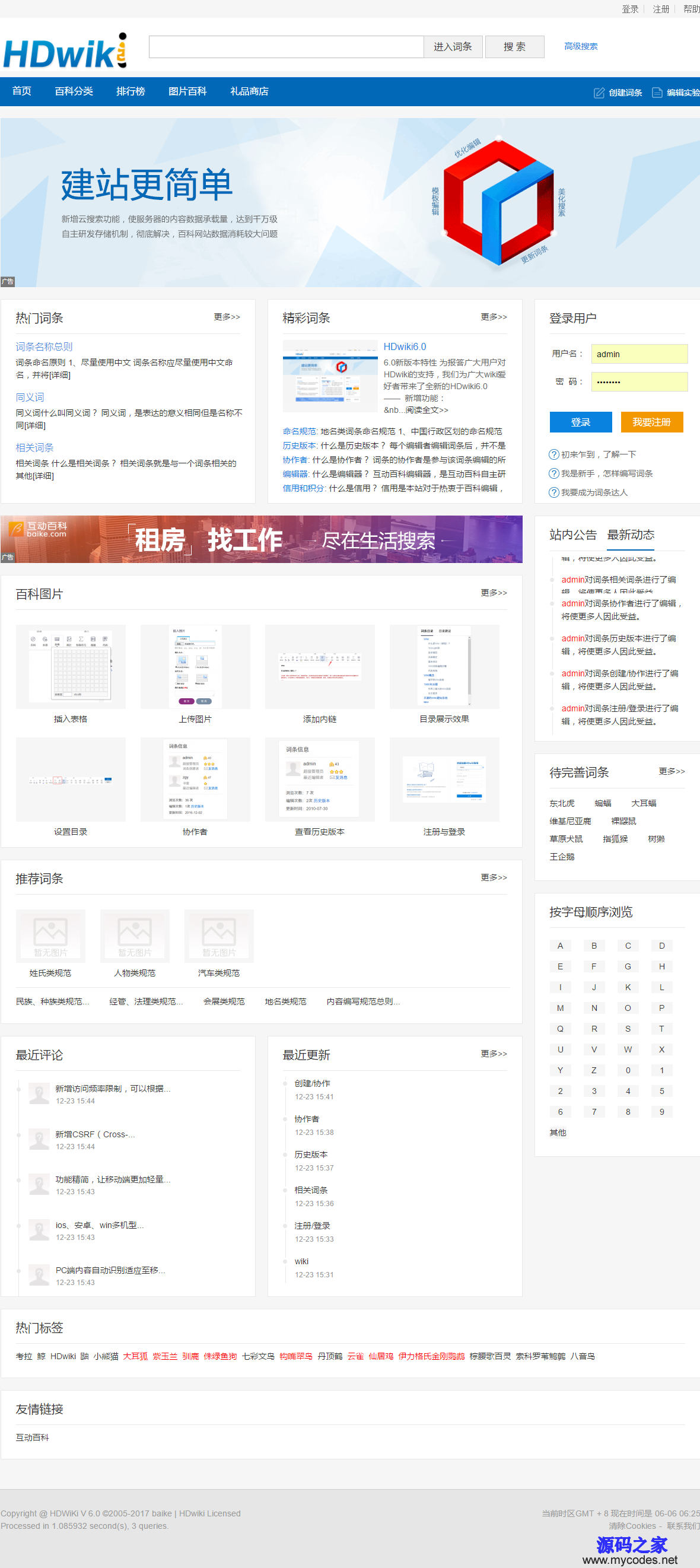
Task: Open the 查看历史版本 picture thumbnail
Action: pos(320,780)
